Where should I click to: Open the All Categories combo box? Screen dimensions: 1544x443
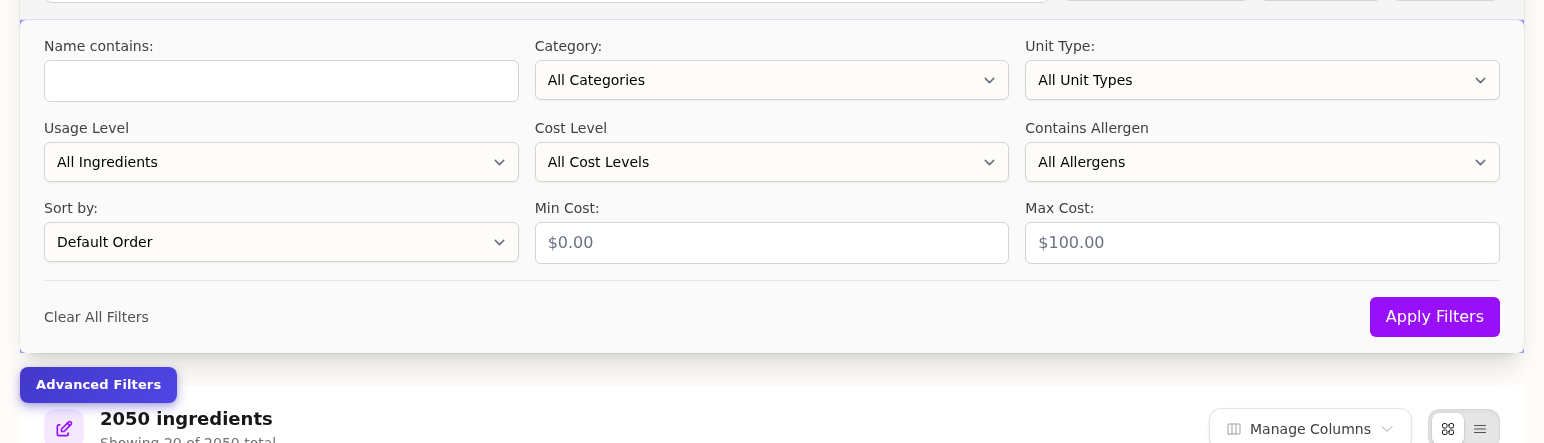pyautogui.click(x=771, y=80)
